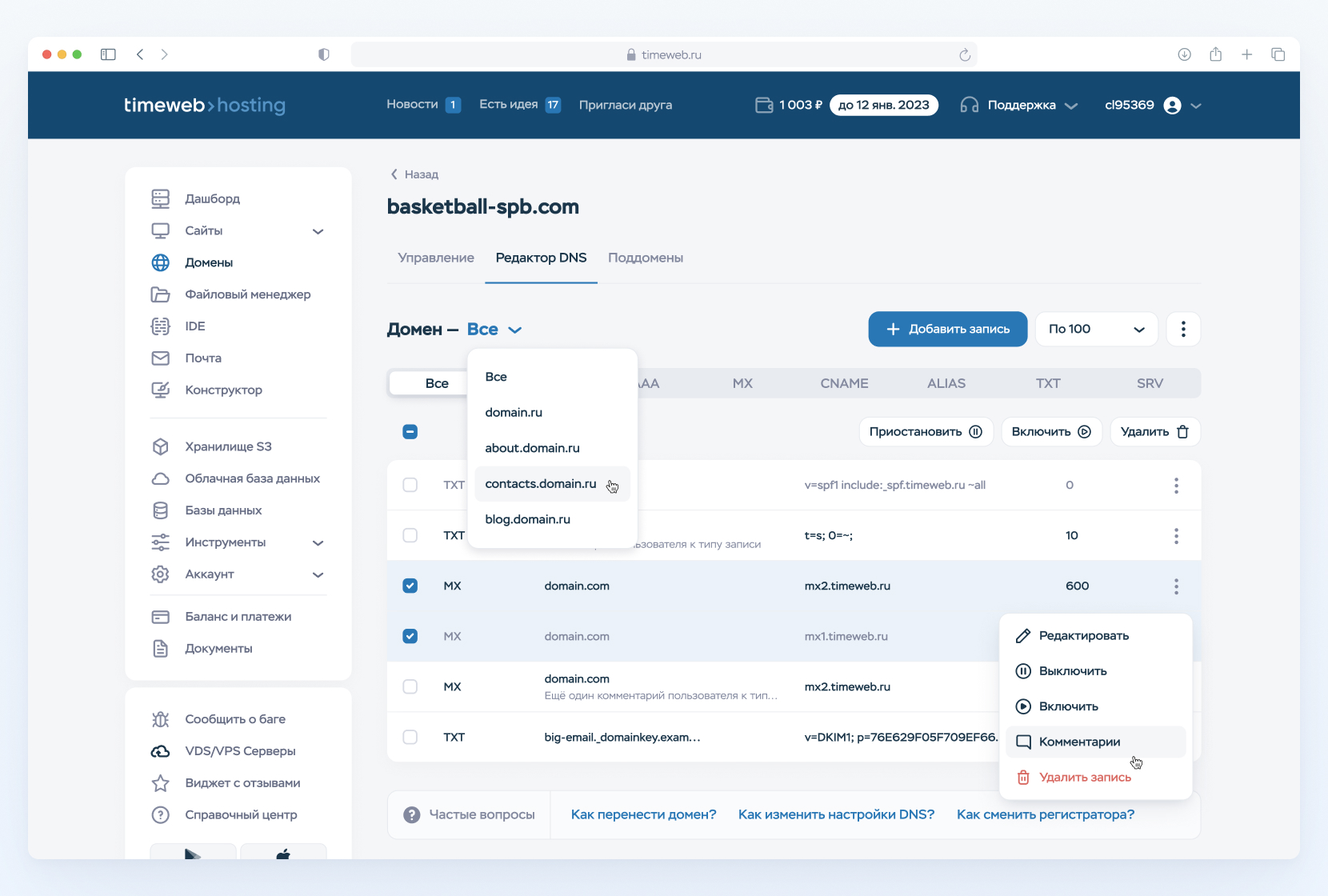Go back via the Назад link

(x=414, y=174)
